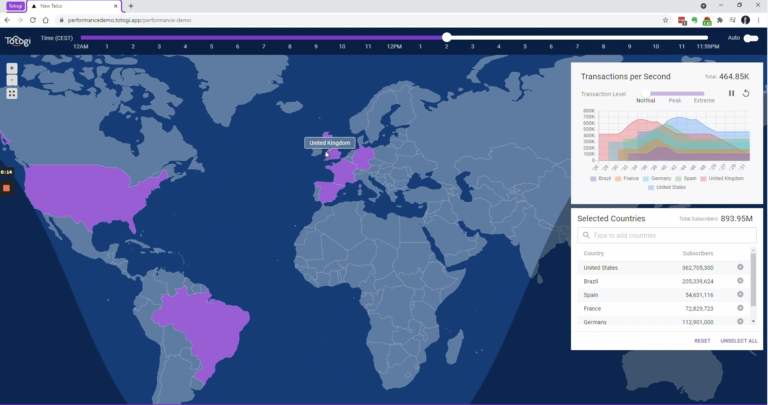The image size is (768, 405).
Task: Click the time slider handle
Action: 446,38
